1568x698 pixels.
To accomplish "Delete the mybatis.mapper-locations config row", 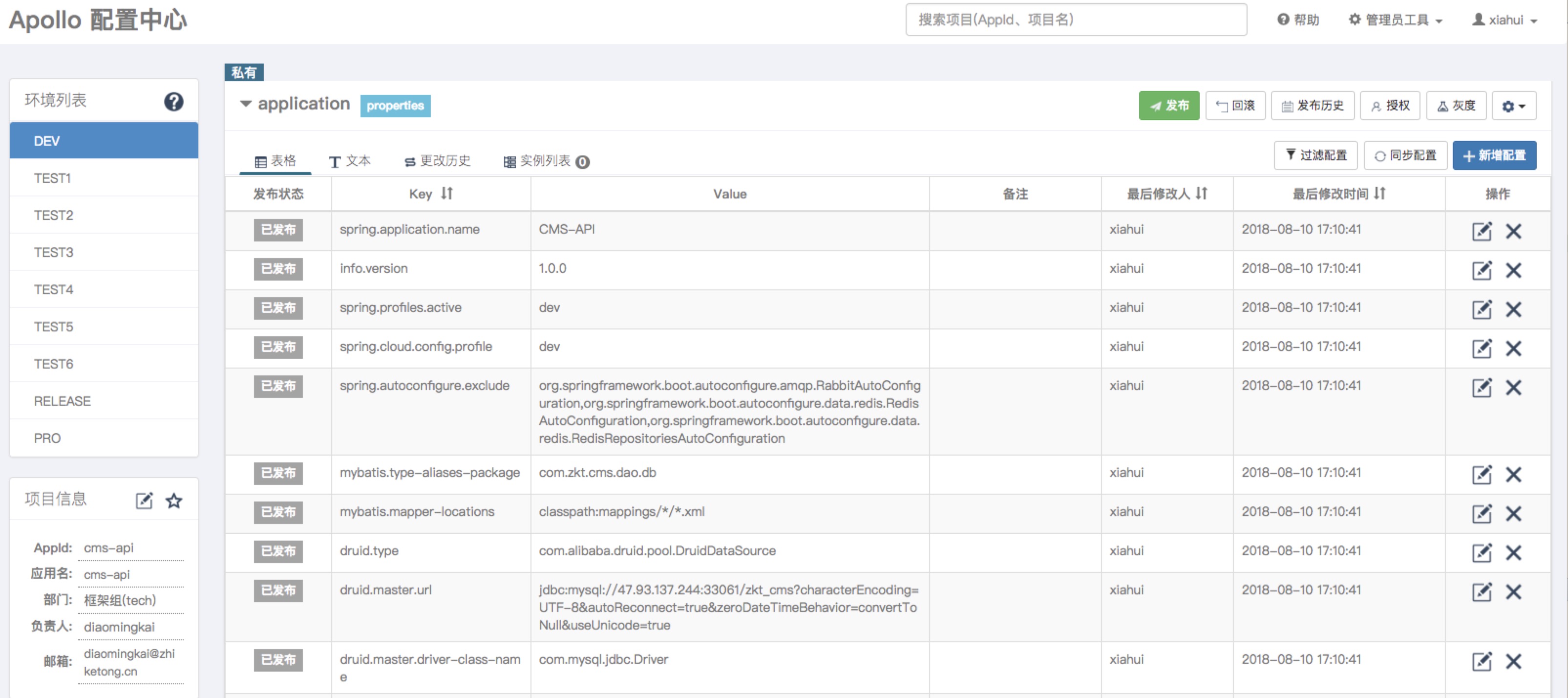I will coord(1513,513).
